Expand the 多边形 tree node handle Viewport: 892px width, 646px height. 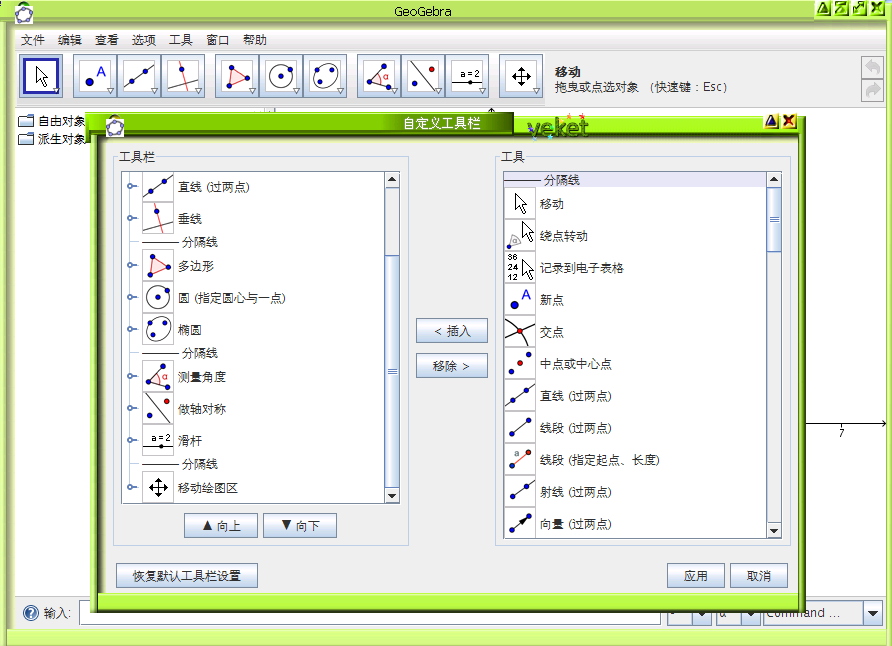[131, 266]
